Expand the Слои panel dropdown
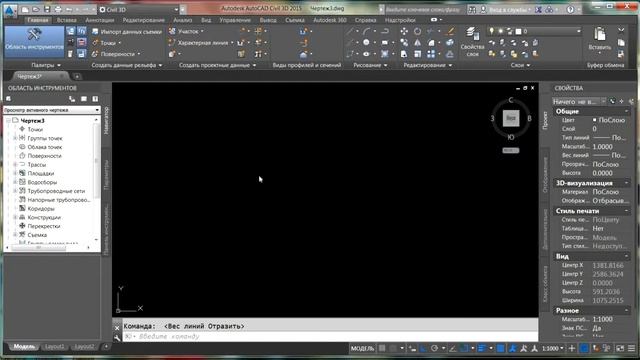This screenshot has width=640, height=360. click(520, 65)
